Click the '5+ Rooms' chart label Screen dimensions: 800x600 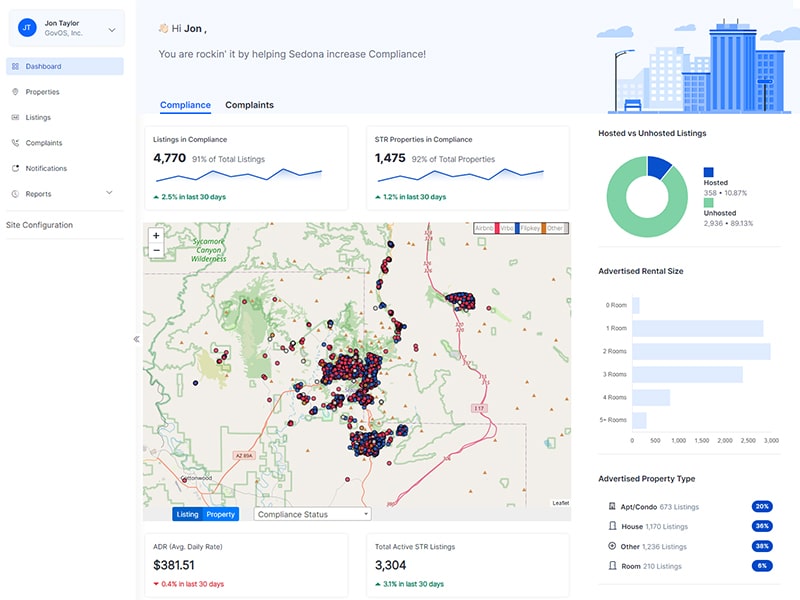613,420
